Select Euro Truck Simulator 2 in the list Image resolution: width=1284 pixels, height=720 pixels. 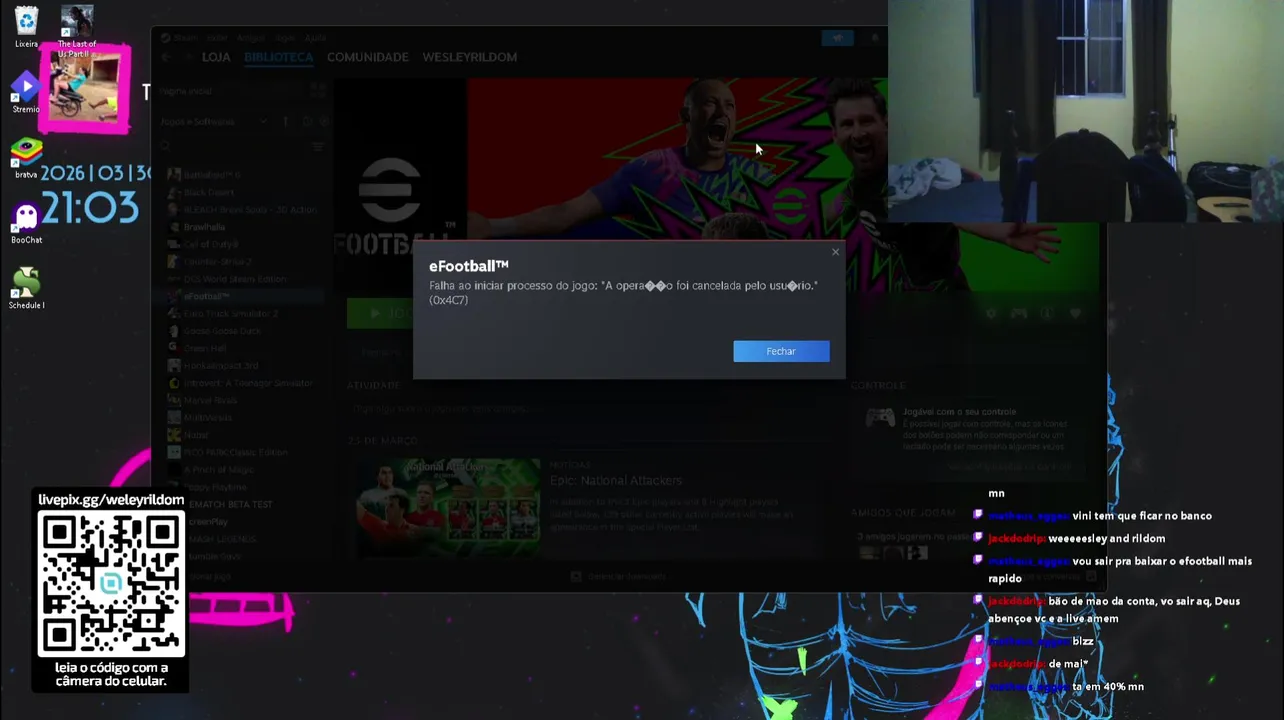tap(230, 314)
